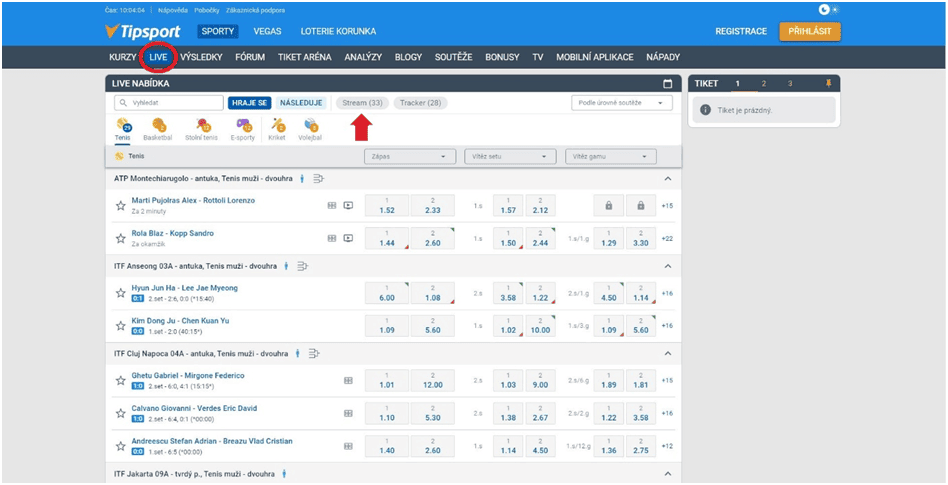Collapse the ATP Montechiarugolo section

click(668, 178)
